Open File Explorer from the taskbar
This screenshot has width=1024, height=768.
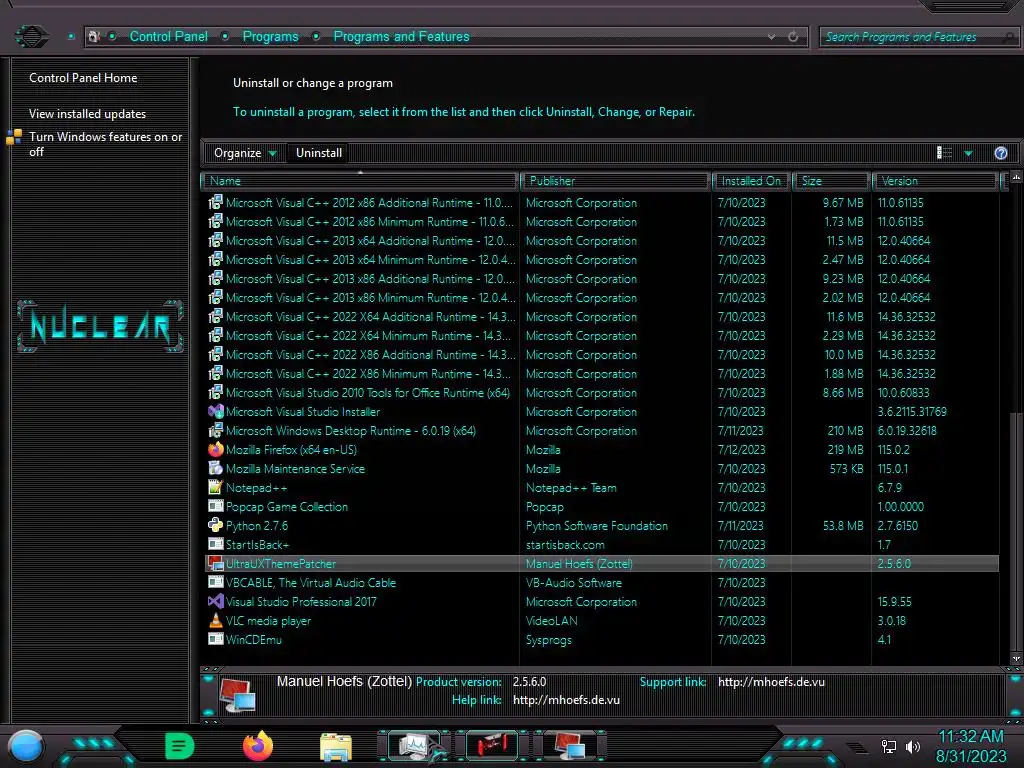pyautogui.click(x=336, y=746)
